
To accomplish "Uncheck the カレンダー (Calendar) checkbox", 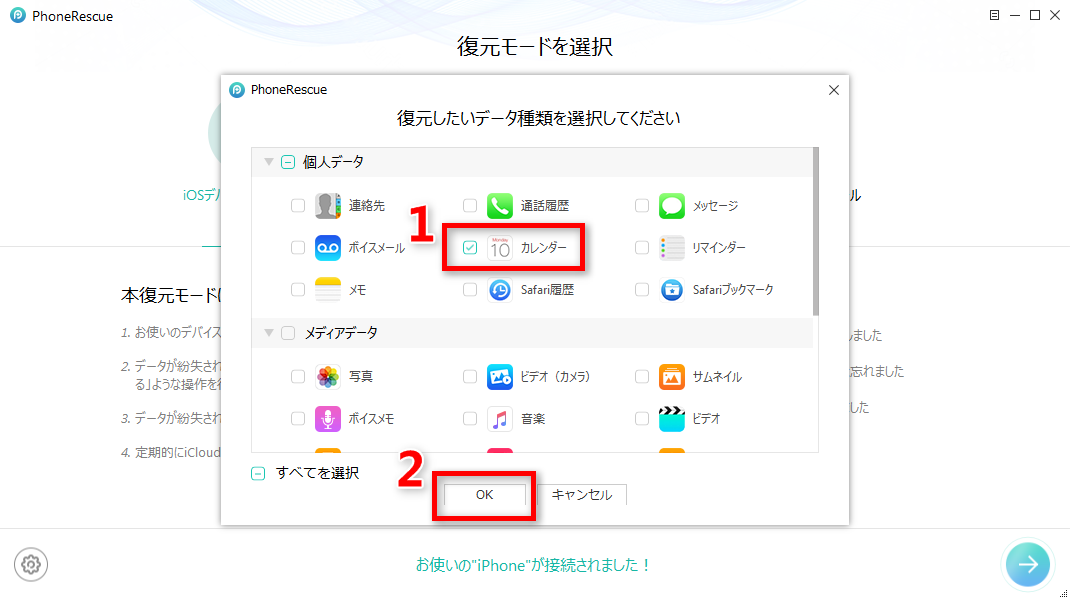I will coord(469,248).
